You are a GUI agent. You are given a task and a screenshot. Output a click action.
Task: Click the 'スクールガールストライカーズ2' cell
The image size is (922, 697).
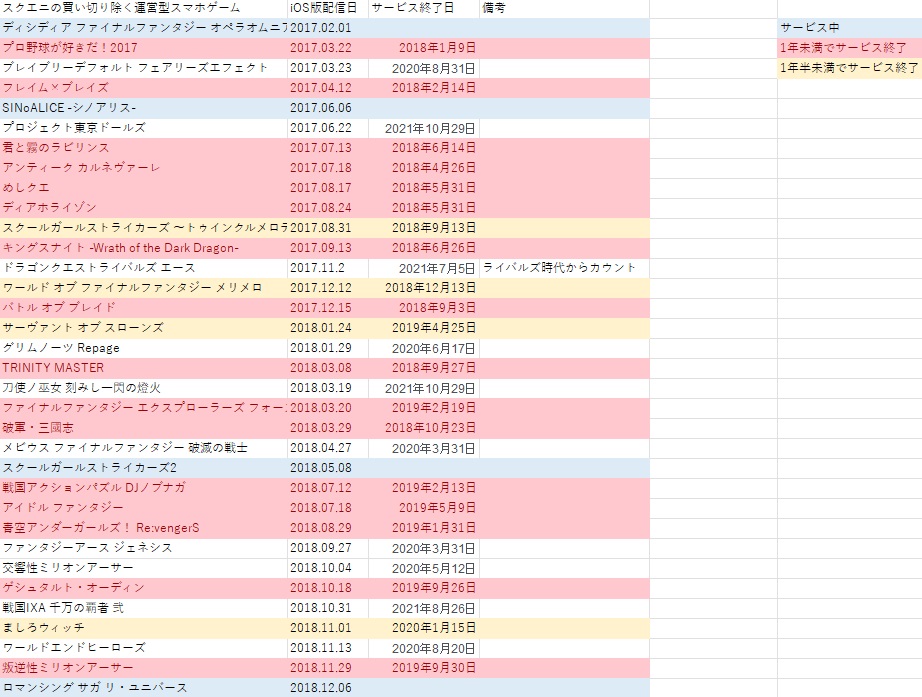[x=144, y=468]
